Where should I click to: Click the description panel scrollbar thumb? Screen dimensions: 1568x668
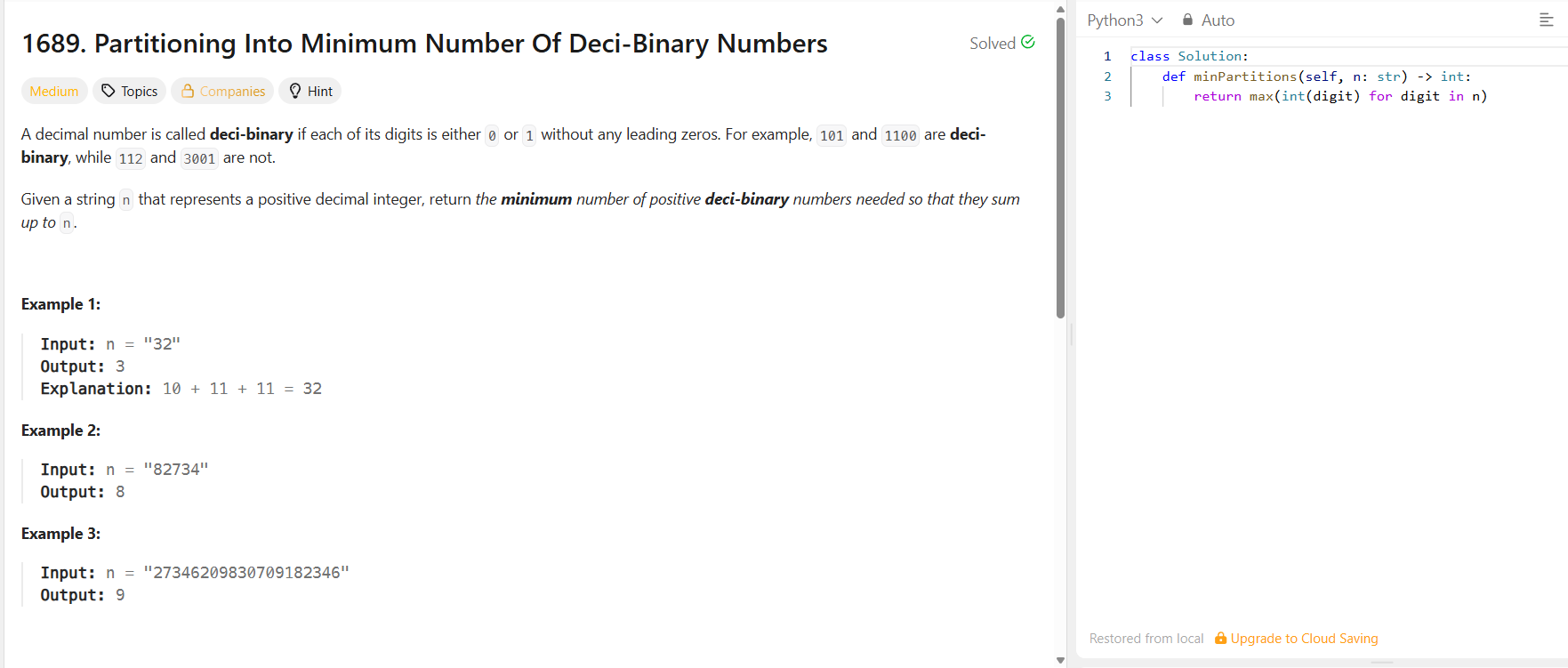1060,167
